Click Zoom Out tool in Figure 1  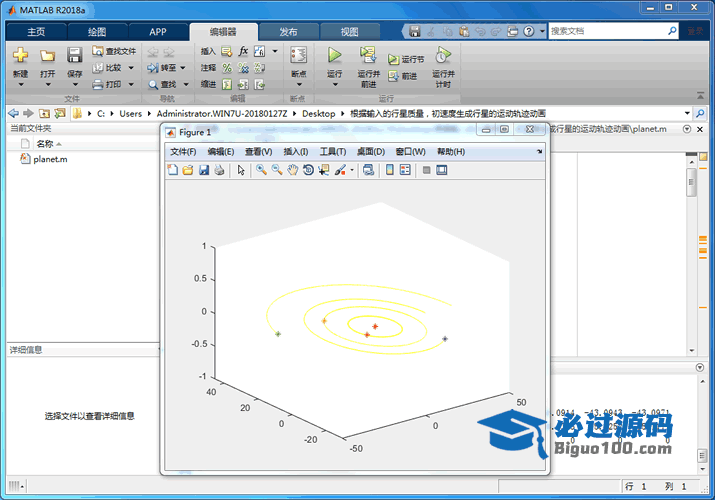[277, 170]
